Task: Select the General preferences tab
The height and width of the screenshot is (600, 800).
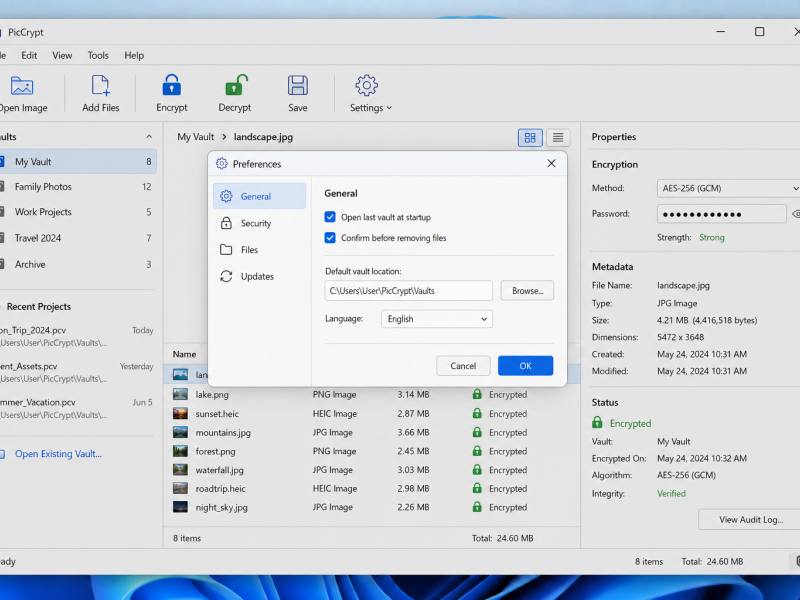Action: click(259, 196)
